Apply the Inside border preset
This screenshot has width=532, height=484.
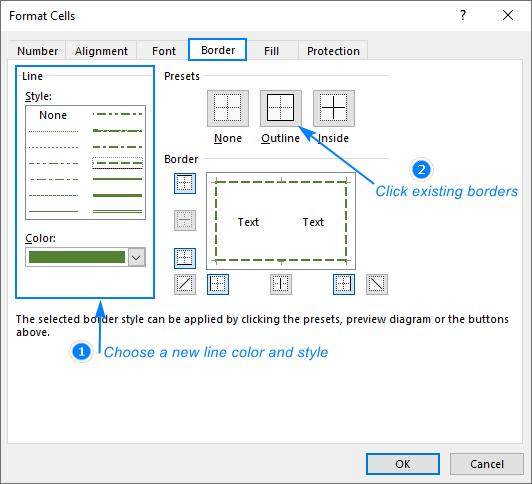pyautogui.click(x=334, y=108)
